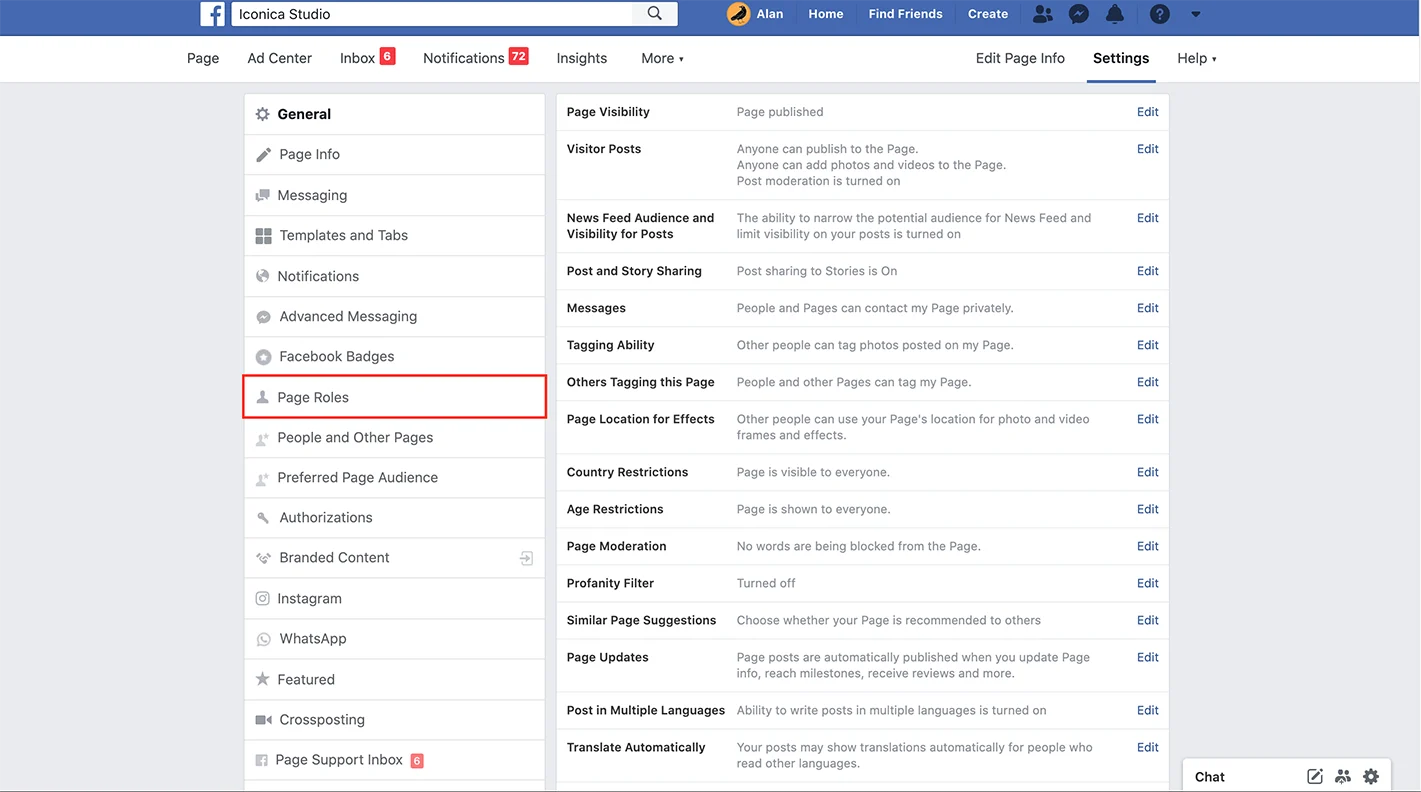Go to the Page tab
The width and height of the screenshot is (1421, 792).
pos(203,58)
